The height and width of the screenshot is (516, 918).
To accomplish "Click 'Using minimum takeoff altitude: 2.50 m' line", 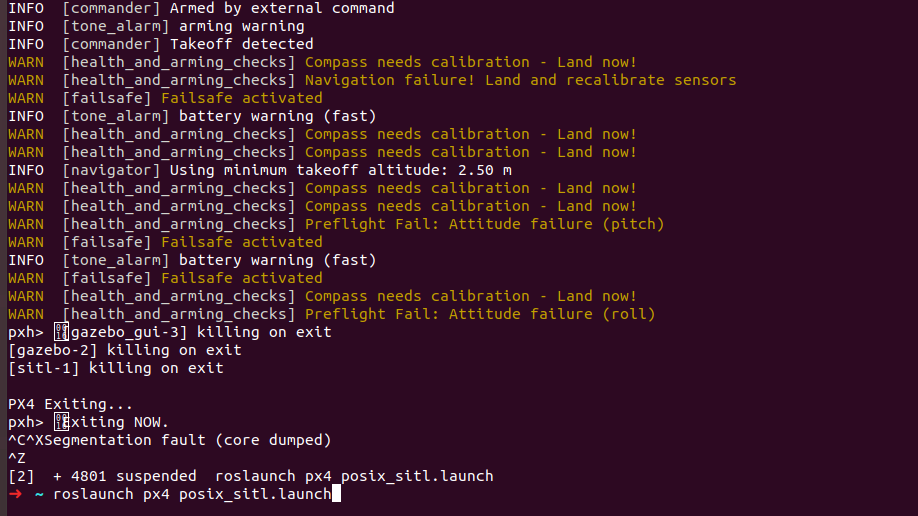I will [260, 170].
